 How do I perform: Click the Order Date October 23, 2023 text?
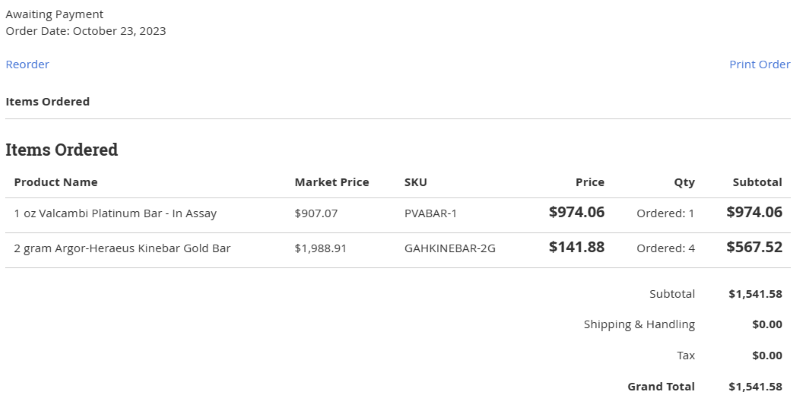86,31
